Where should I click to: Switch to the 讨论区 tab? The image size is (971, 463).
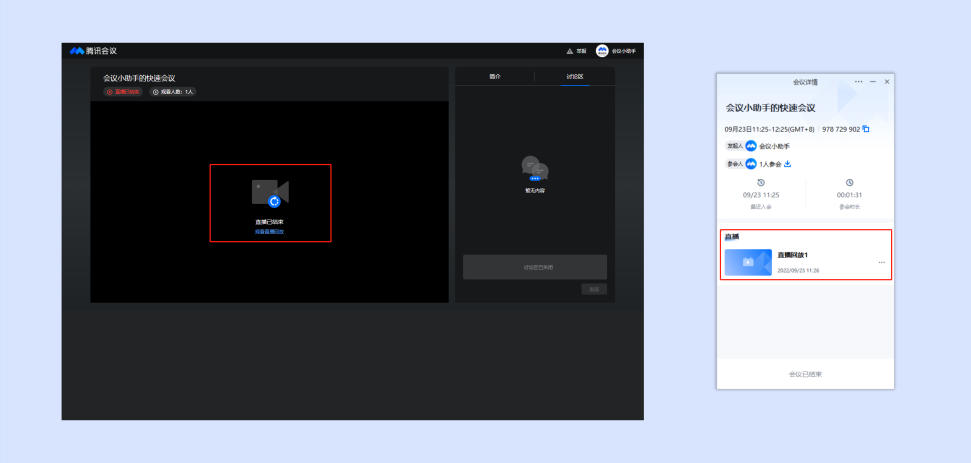pyautogui.click(x=575, y=76)
